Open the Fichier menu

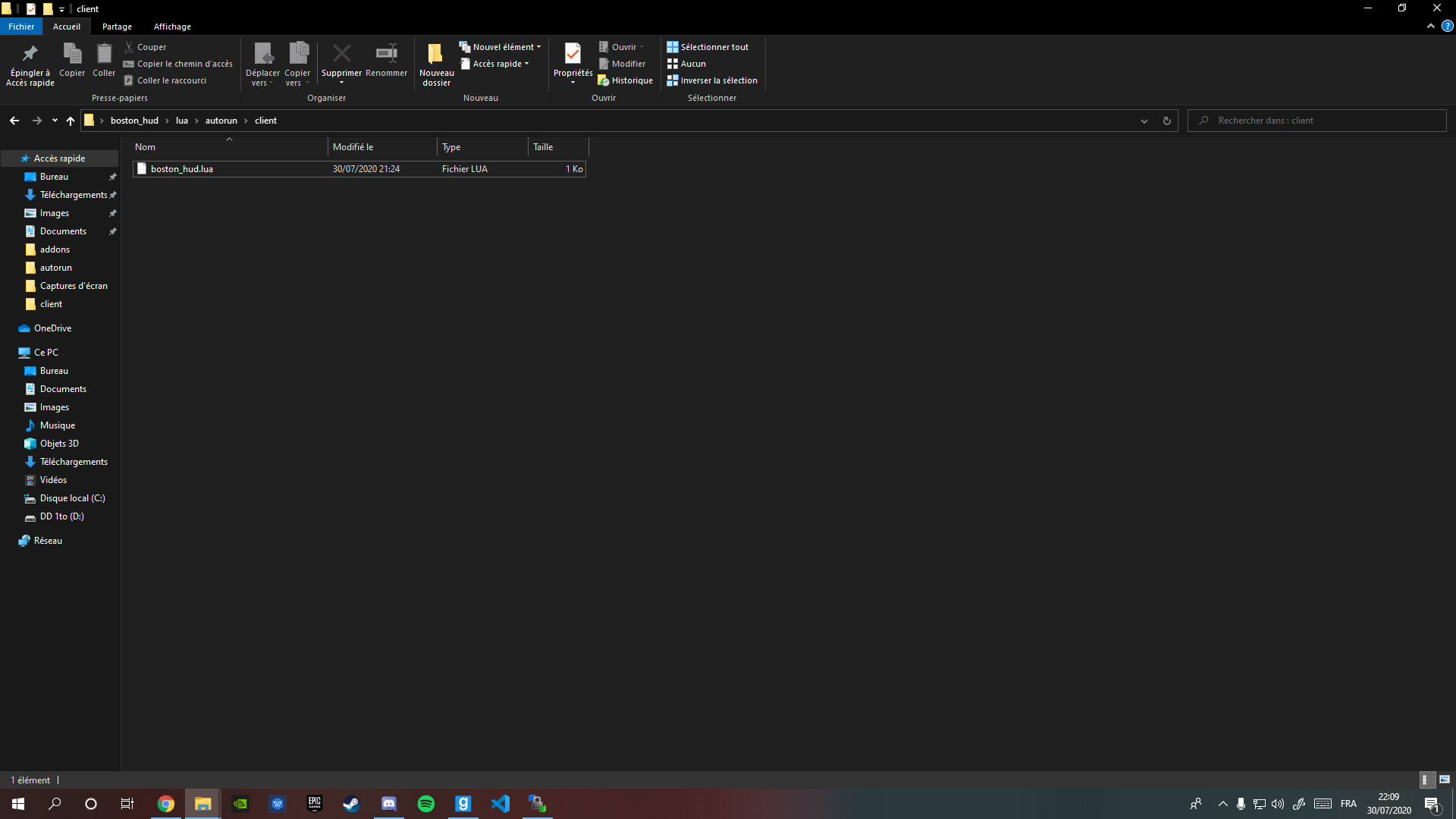(21, 27)
